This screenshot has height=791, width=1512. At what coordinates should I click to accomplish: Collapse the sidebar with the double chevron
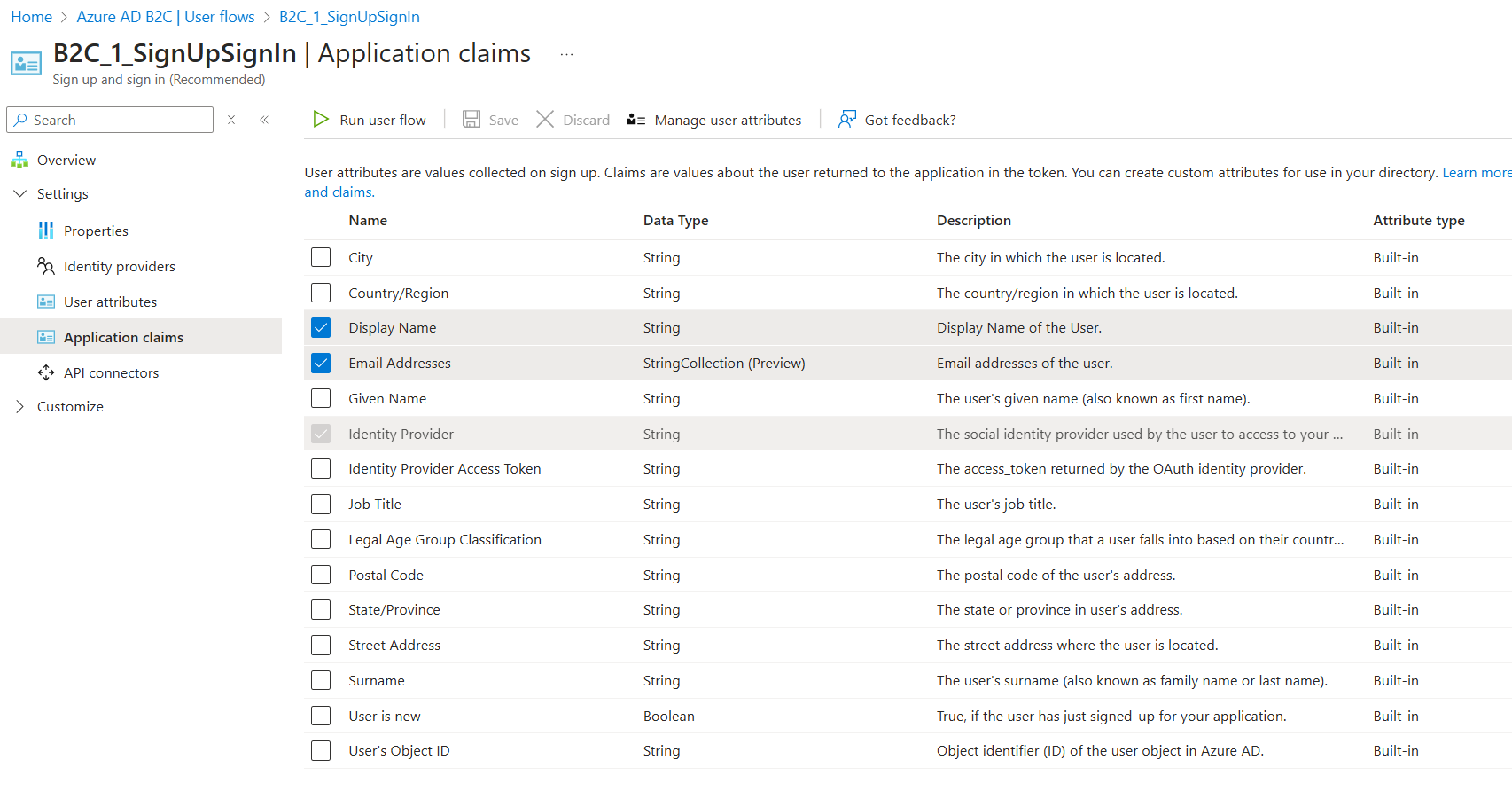(264, 120)
